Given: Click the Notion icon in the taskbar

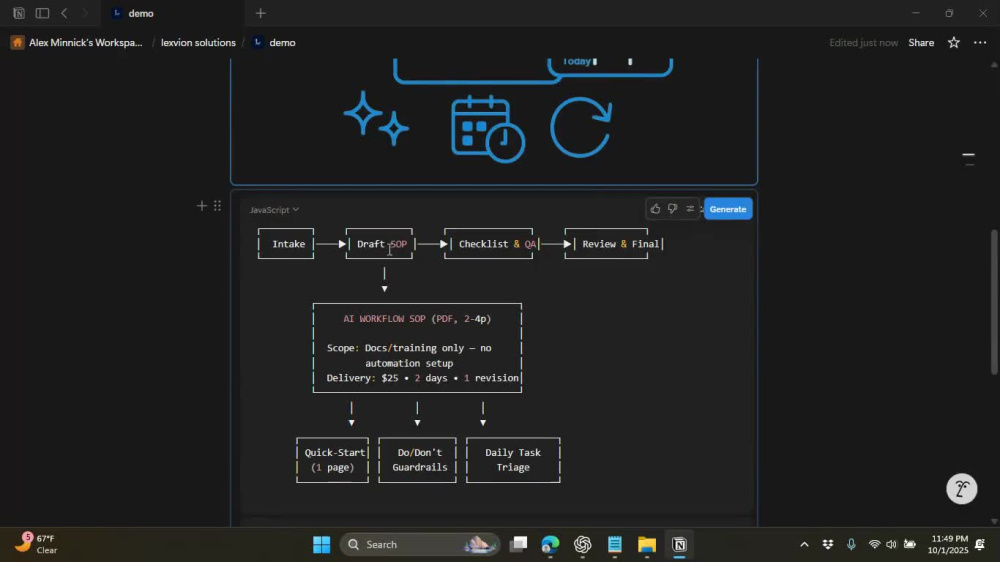Looking at the screenshot, I should tap(679, 544).
